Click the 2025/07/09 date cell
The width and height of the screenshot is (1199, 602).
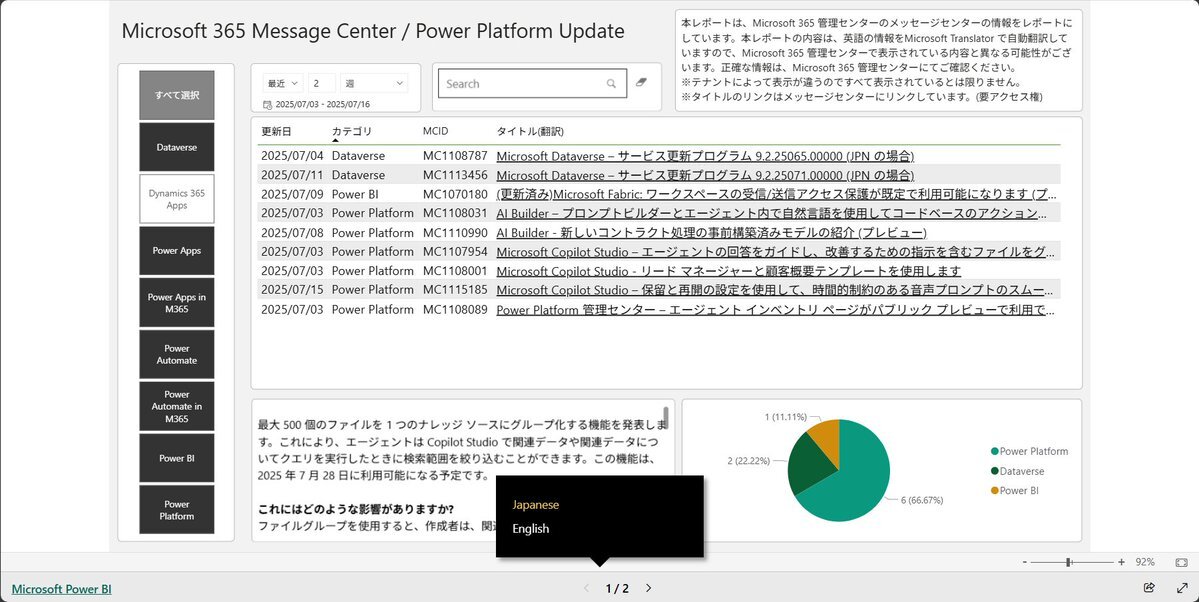[292, 194]
